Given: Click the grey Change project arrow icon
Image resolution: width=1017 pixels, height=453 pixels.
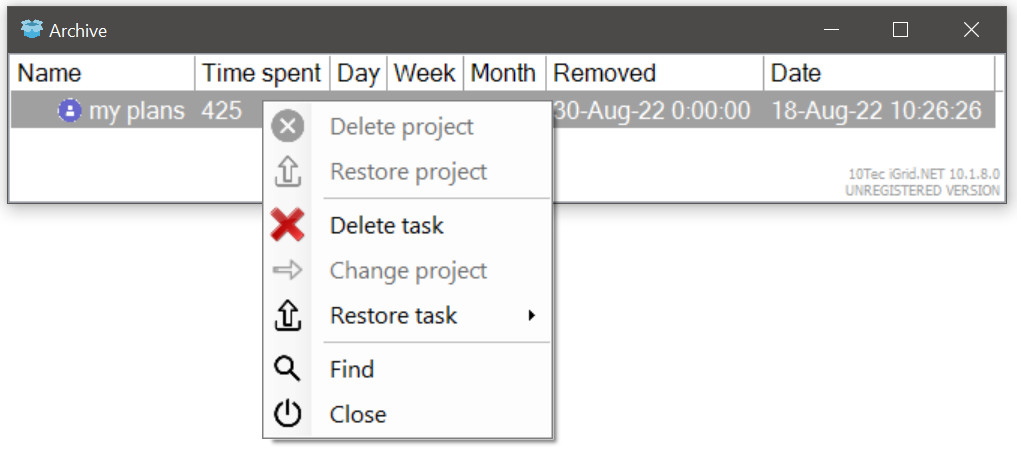Looking at the screenshot, I should (288, 271).
